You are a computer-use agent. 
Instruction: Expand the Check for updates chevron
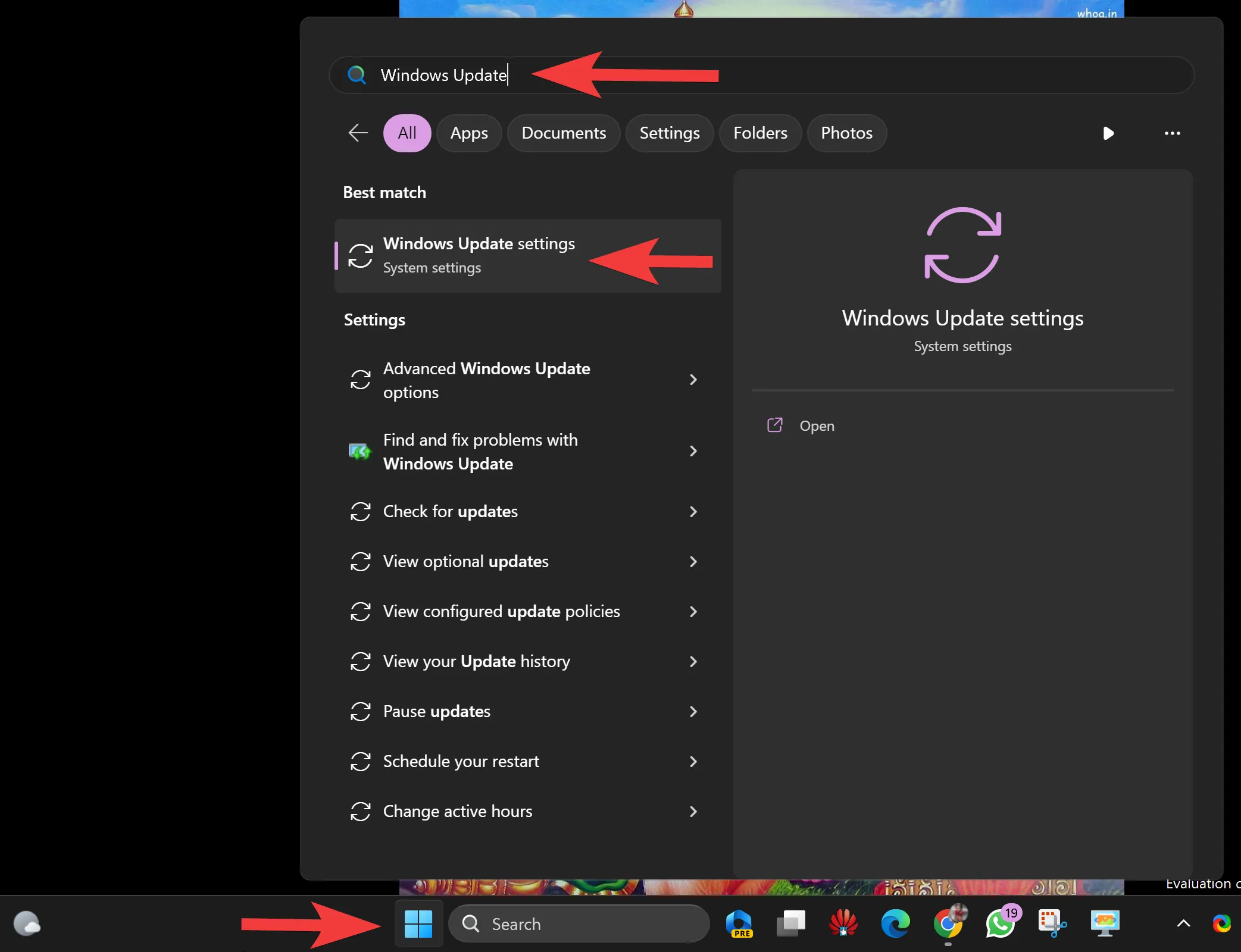click(x=693, y=512)
